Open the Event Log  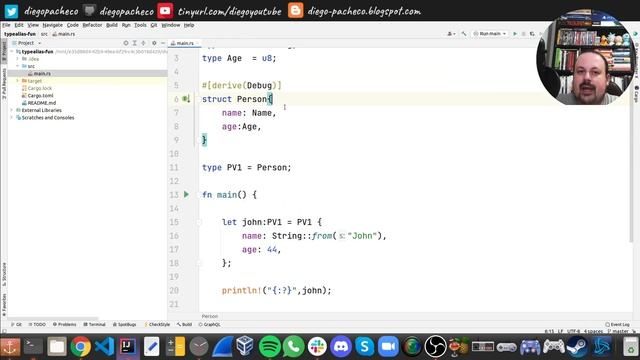coord(618,324)
